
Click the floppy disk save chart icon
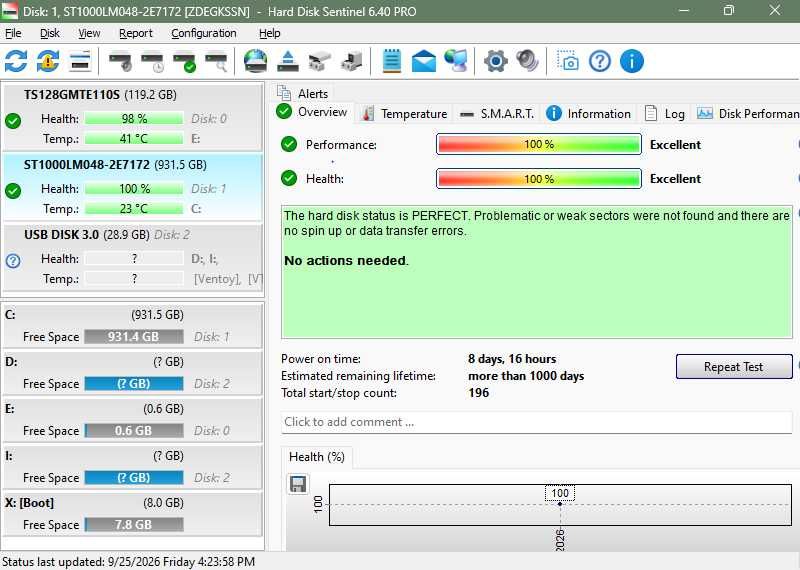tap(298, 484)
